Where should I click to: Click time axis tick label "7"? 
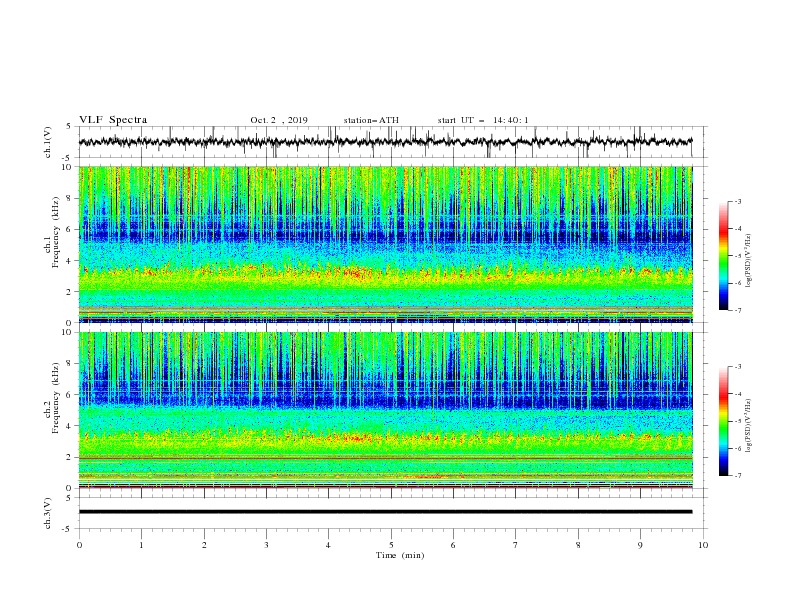516,545
